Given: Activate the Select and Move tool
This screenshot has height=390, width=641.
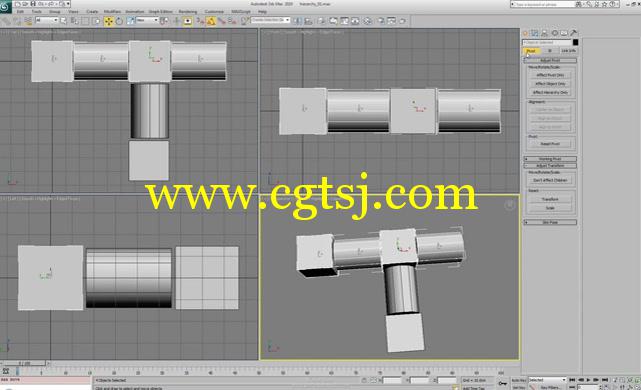Looking at the screenshot, I should (108, 21).
